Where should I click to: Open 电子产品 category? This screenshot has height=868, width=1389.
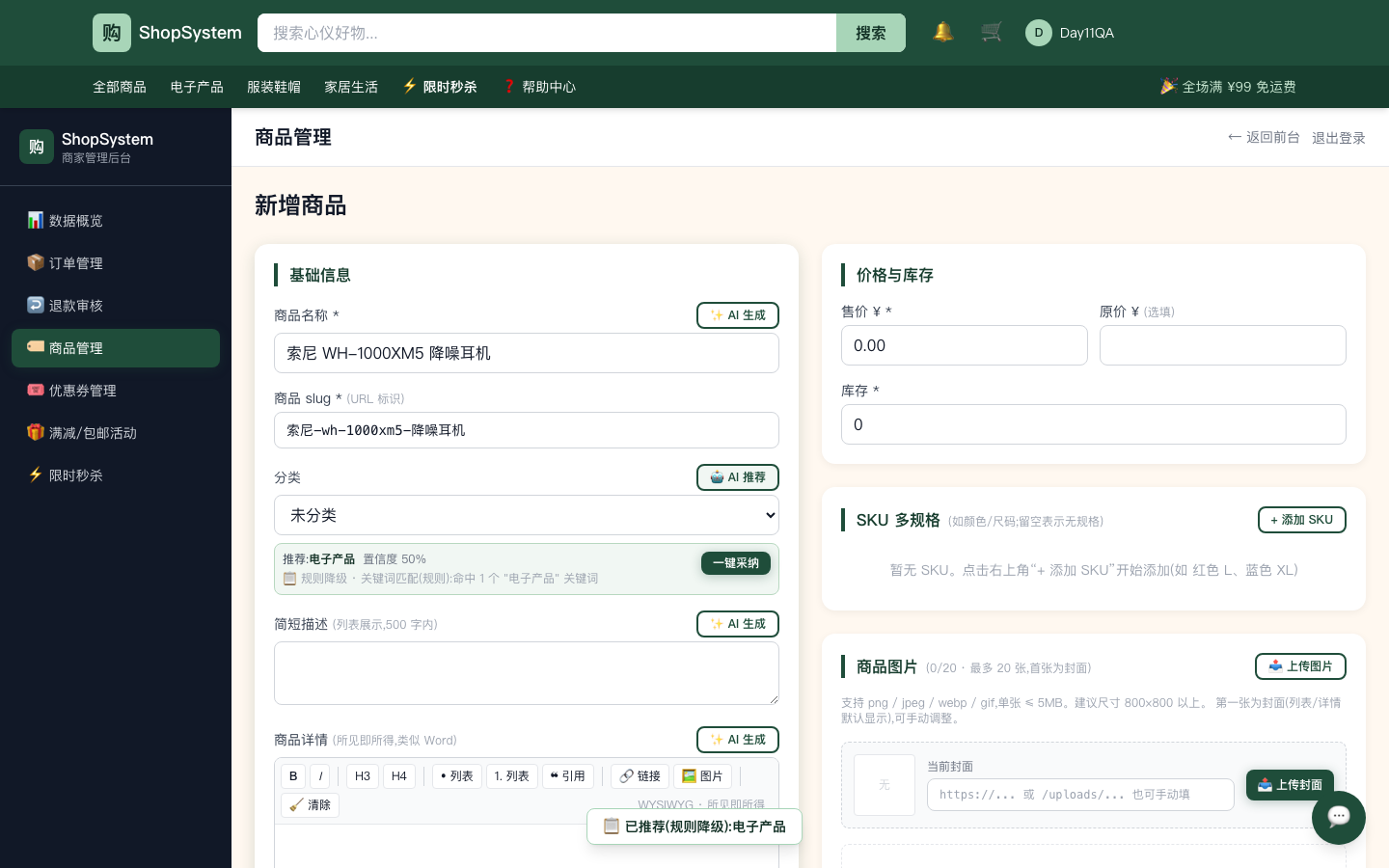pos(197,87)
